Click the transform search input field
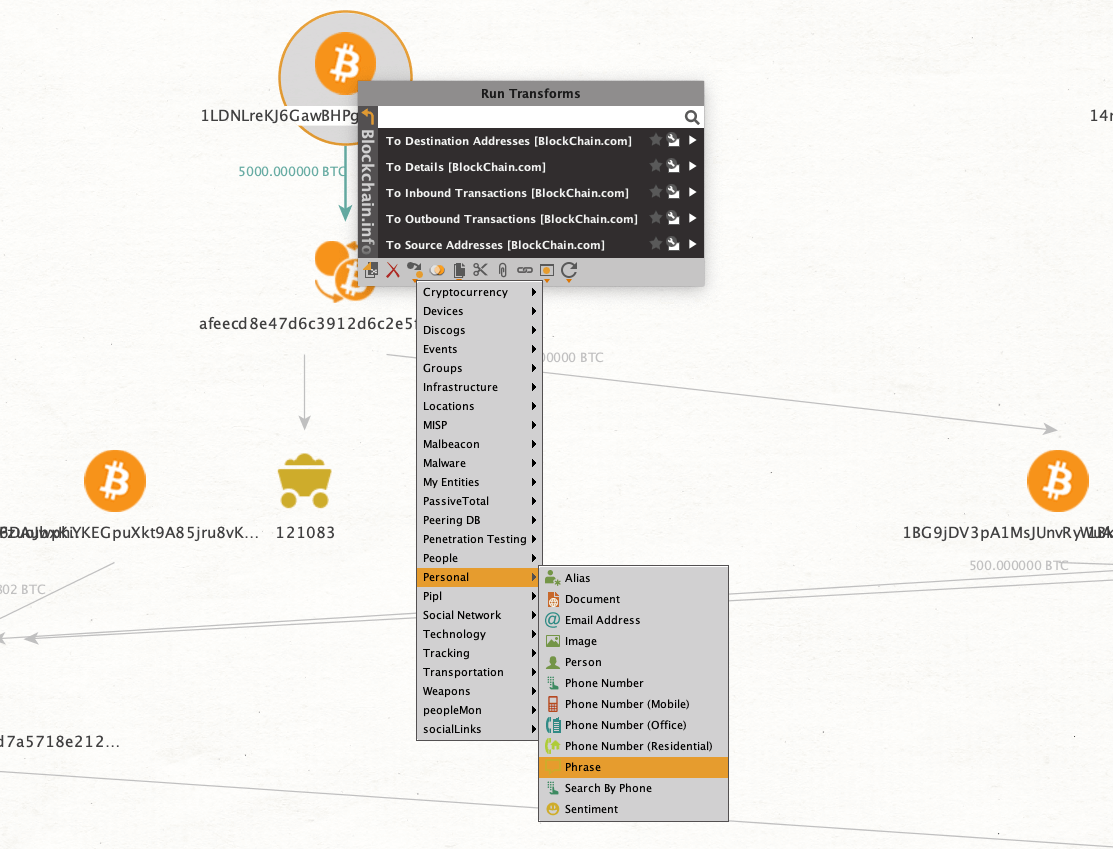This screenshot has height=849, width=1113. 530,117
